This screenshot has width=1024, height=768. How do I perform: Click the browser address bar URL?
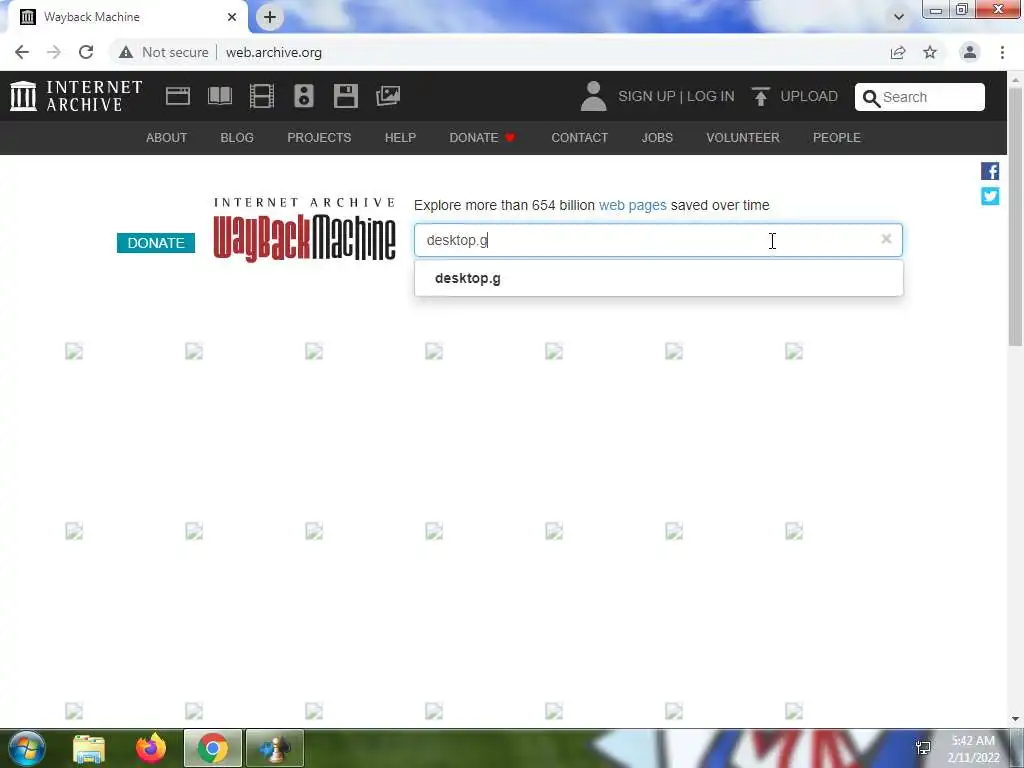click(x=274, y=52)
